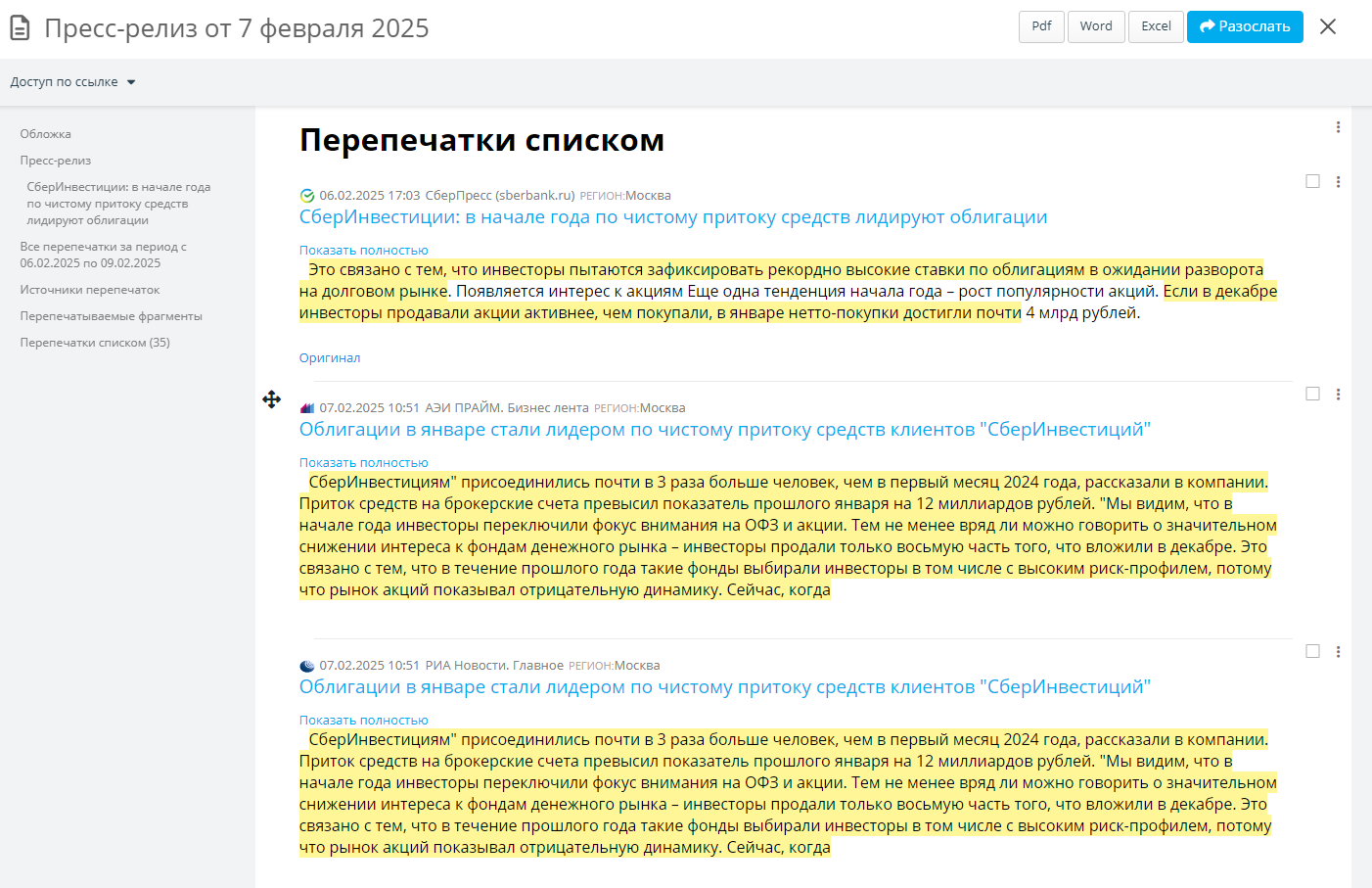Open three-dot menu of the СберПресс article
The width and height of the screenshot is (1372, 888).
1338,182
